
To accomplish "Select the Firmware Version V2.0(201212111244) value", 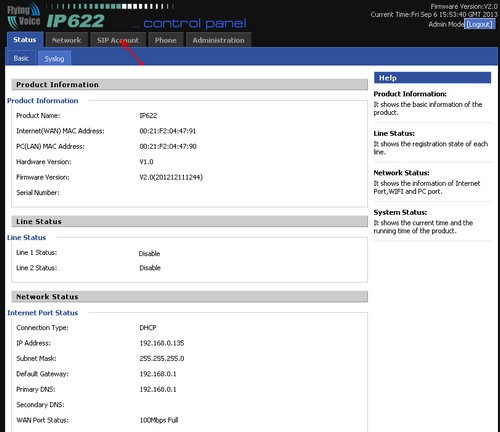I will click(171, 177).
